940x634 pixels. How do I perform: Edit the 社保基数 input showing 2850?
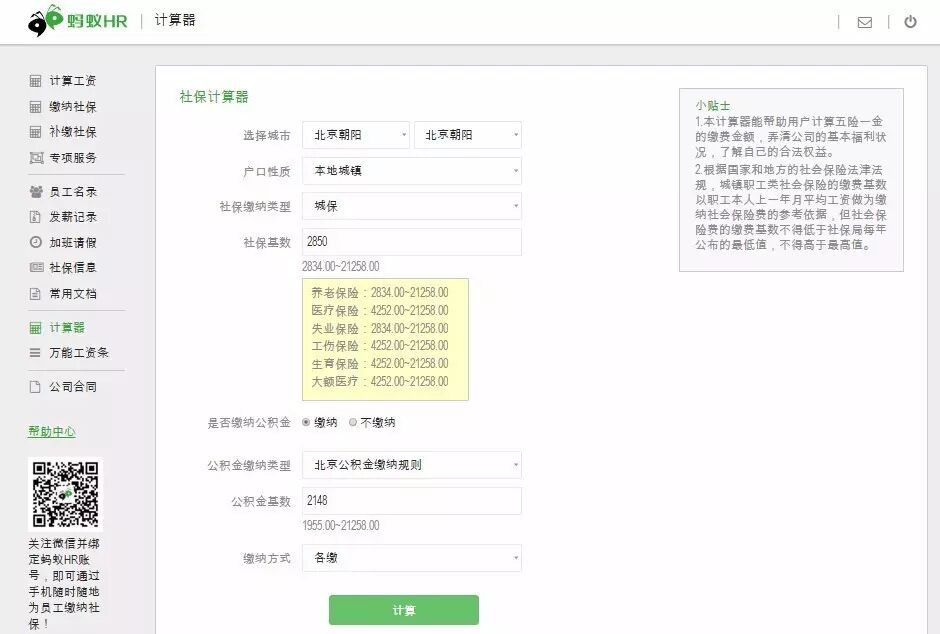tap(412, 242)
